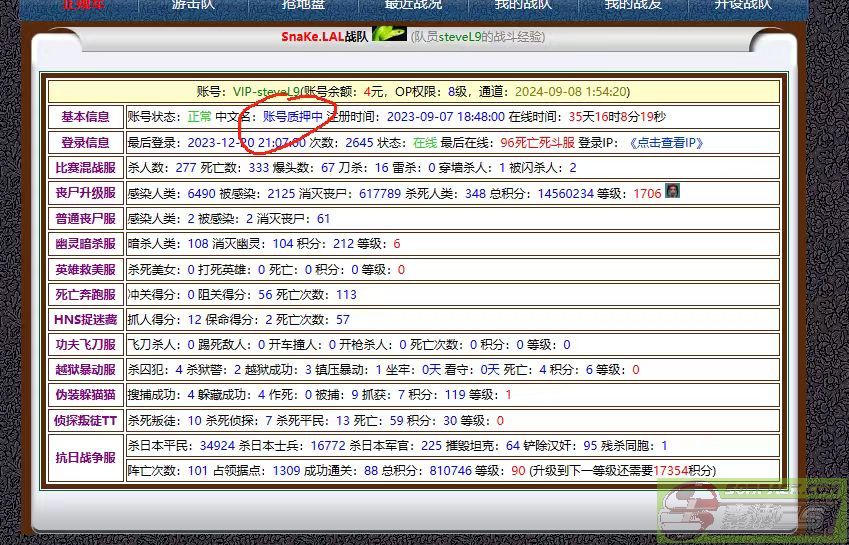
Task: Click the 丧尸升级服 server label
Action: click(85, 193)
